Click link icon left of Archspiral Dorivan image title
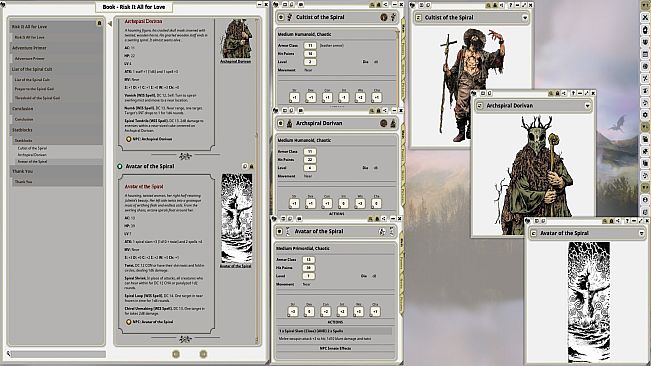 click(x=480, y=106)
